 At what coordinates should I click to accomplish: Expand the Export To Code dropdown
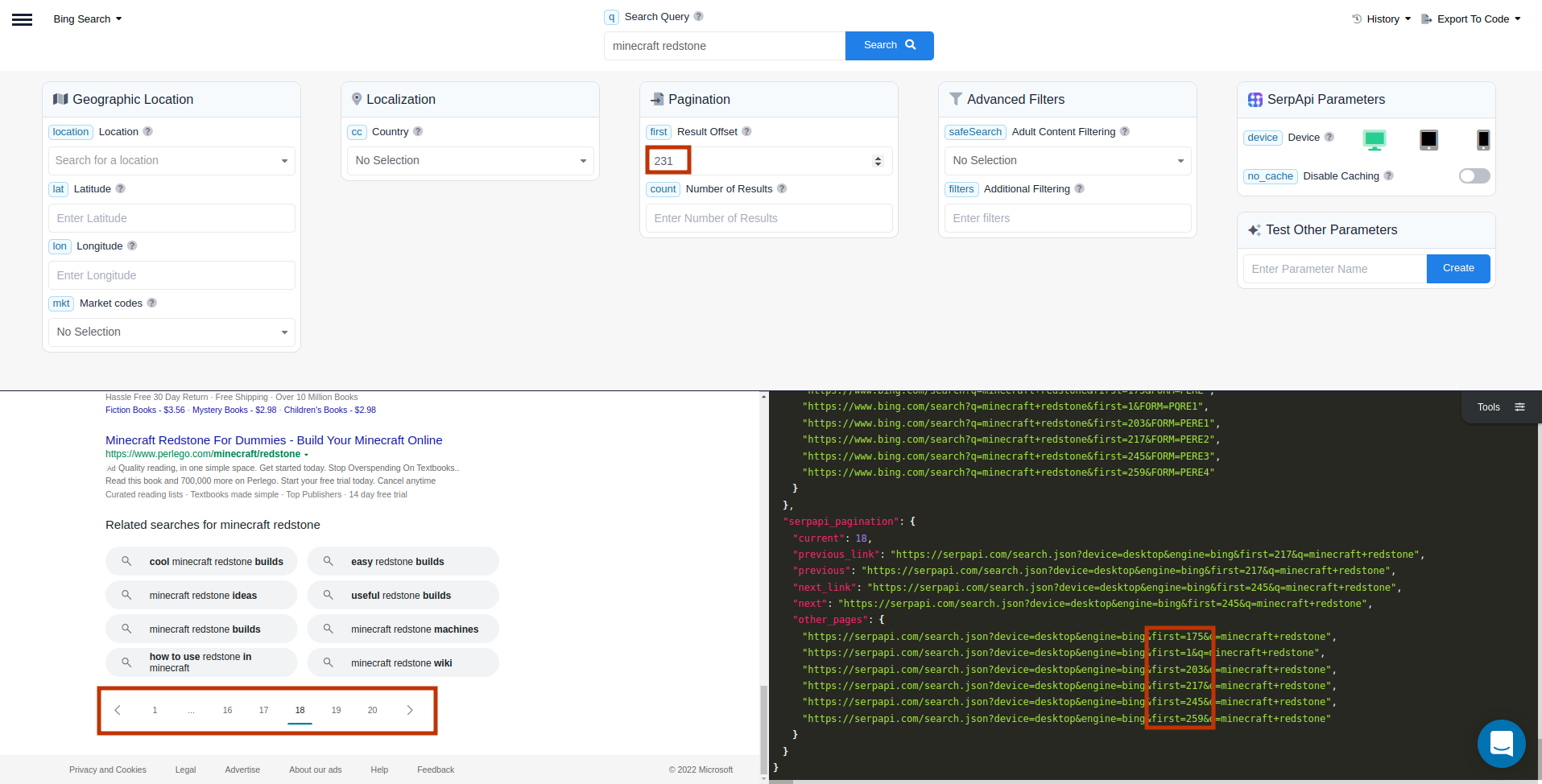[x=1471, y=19]
